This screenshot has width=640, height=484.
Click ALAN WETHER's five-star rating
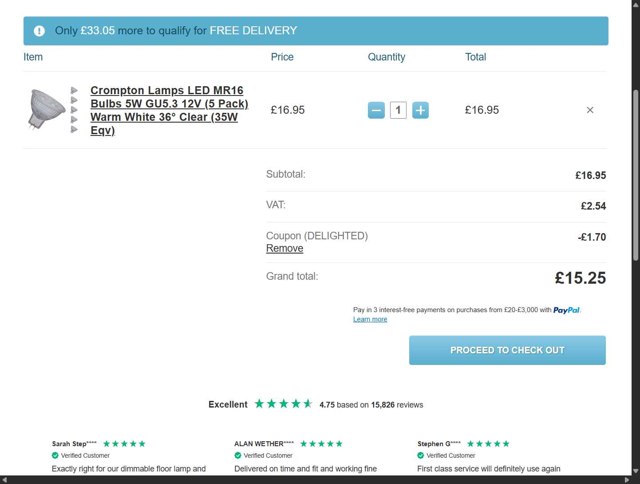click(x=321, y=444)
